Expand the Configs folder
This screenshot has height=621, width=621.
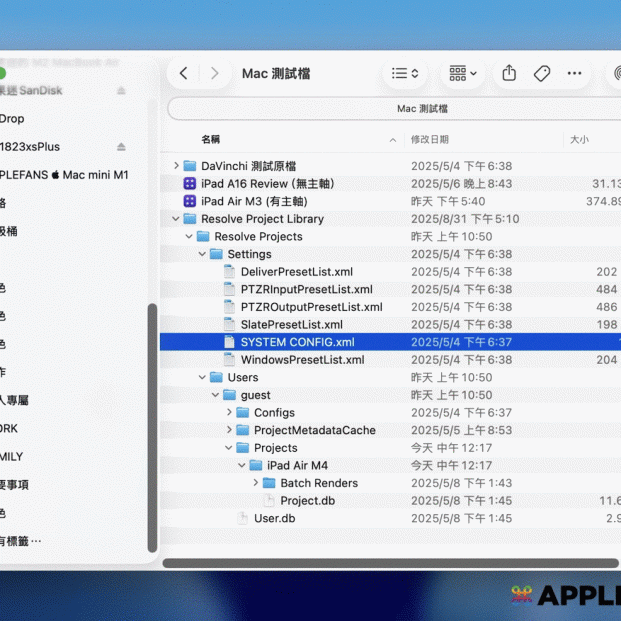click(229, 413)
